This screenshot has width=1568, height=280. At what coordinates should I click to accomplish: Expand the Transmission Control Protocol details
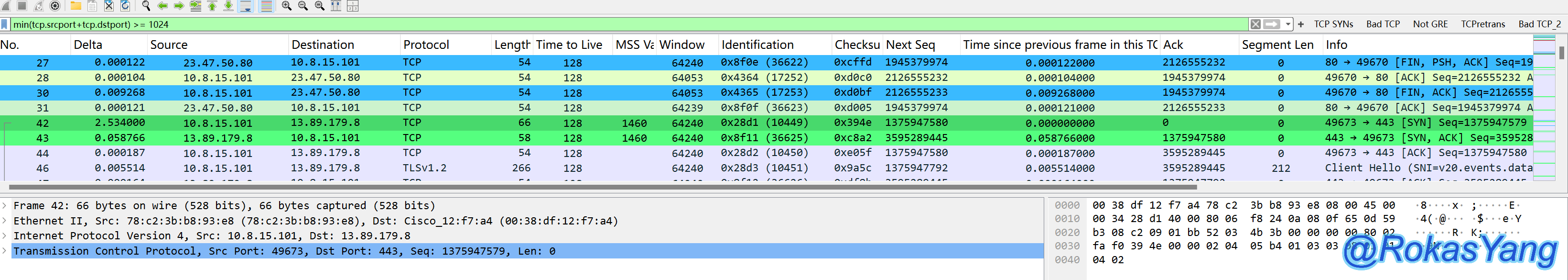coord(5,251)
